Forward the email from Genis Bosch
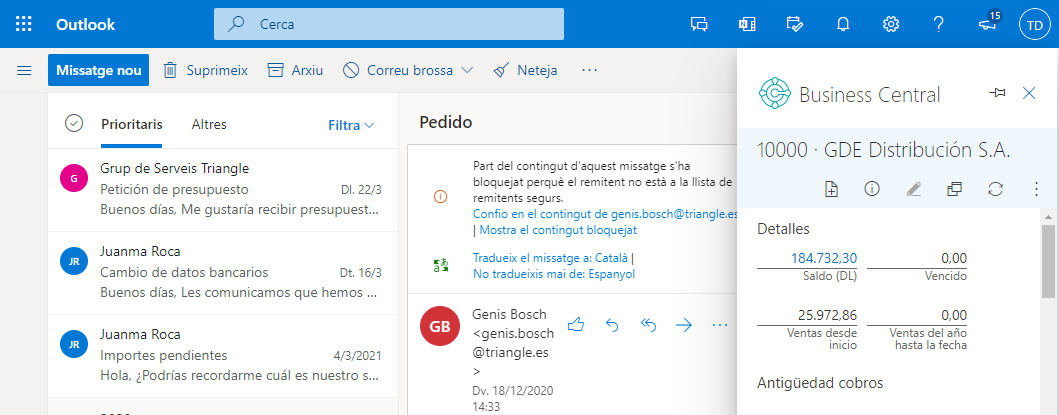 (x=684, y=325)
